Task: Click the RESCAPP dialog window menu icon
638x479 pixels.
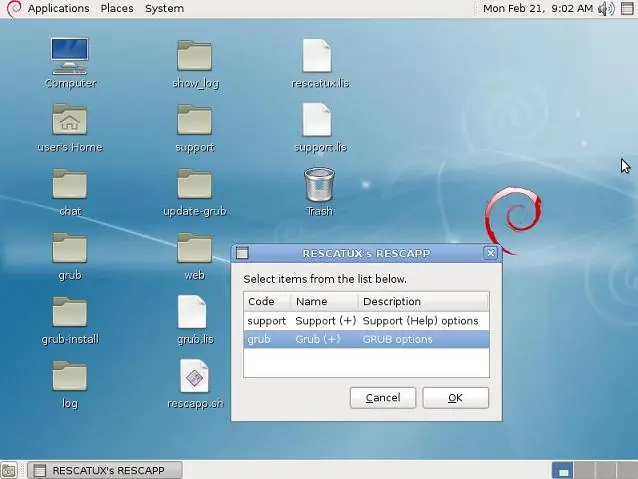Action: (242, 253)
